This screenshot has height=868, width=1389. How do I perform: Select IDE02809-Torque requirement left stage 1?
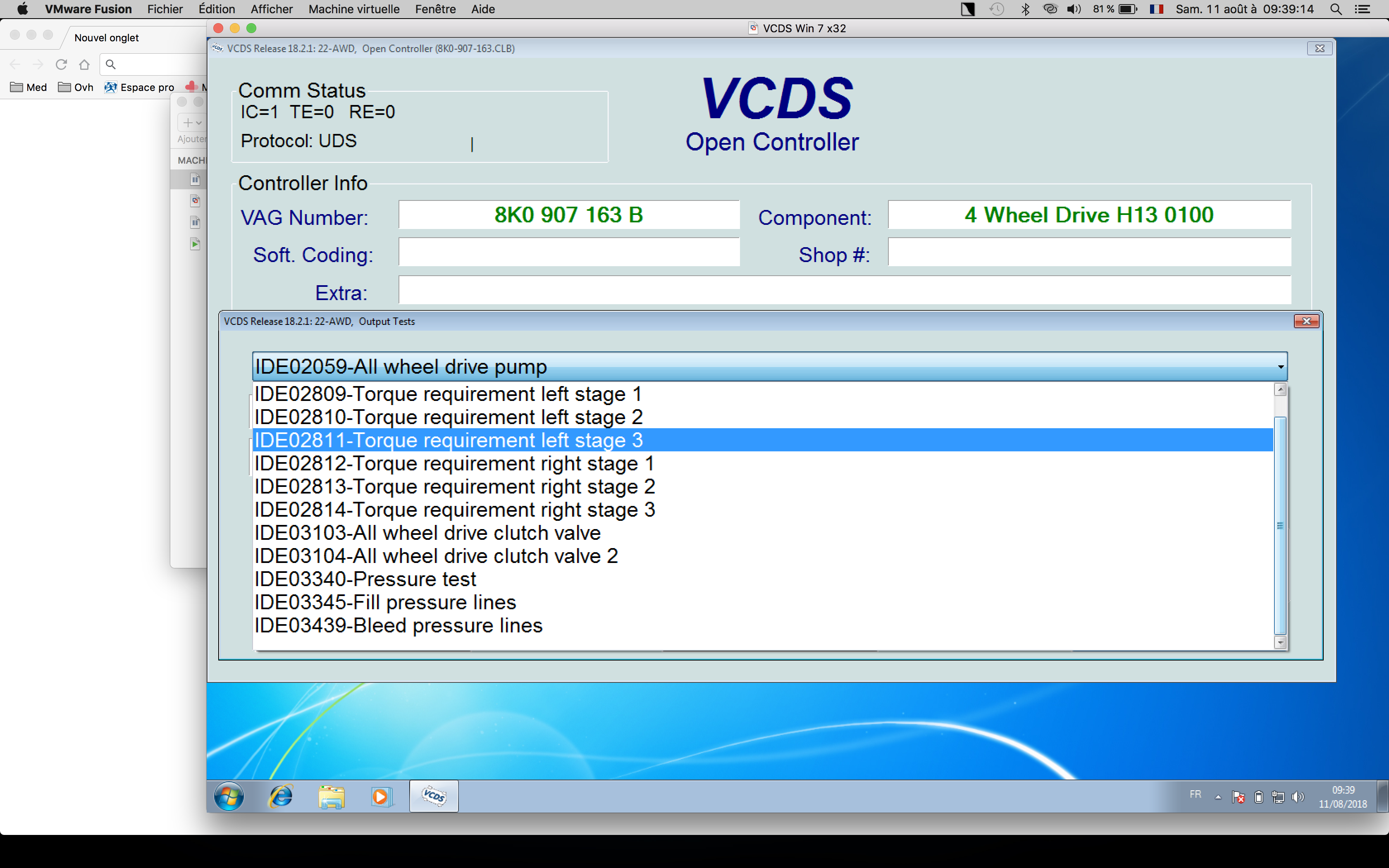coord(763,394)
